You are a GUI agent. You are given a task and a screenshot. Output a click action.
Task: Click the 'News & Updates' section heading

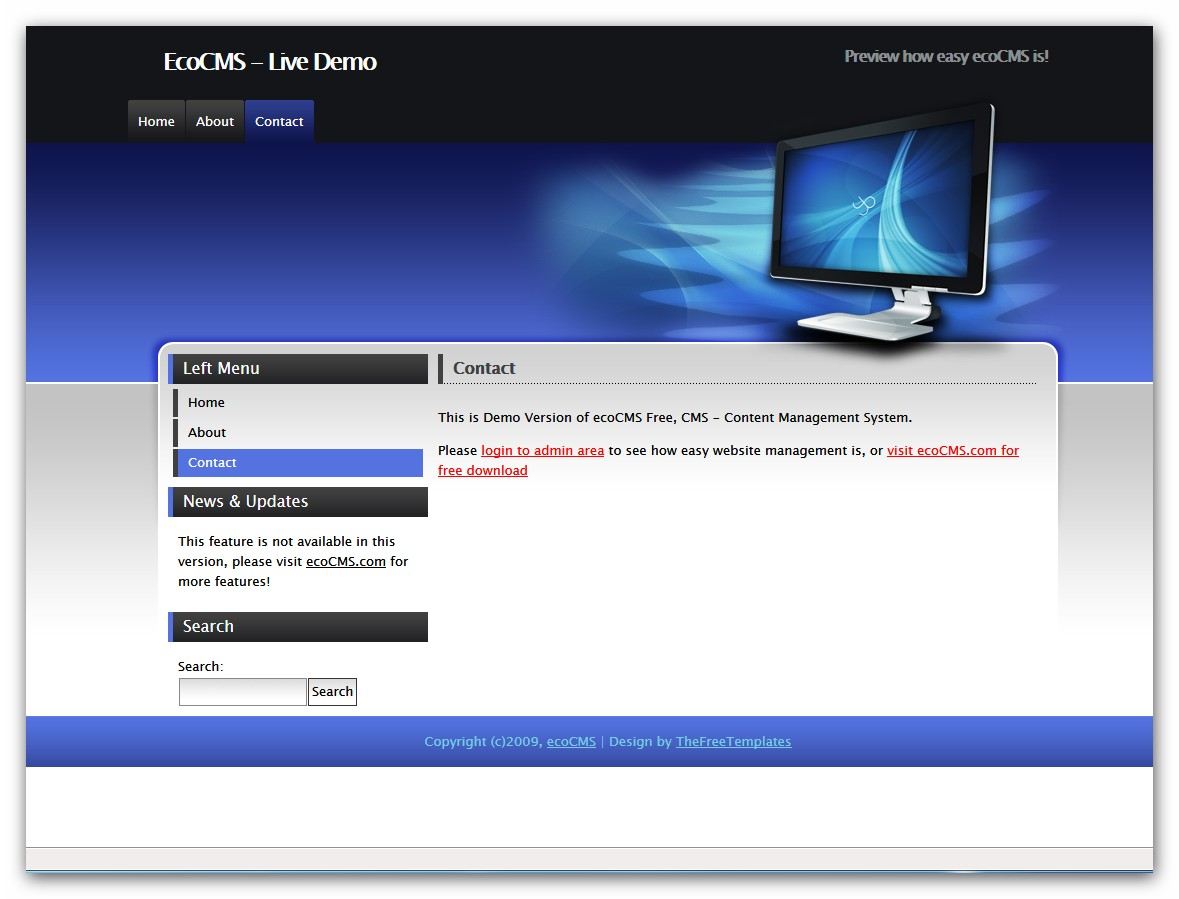tap(298, 502)
